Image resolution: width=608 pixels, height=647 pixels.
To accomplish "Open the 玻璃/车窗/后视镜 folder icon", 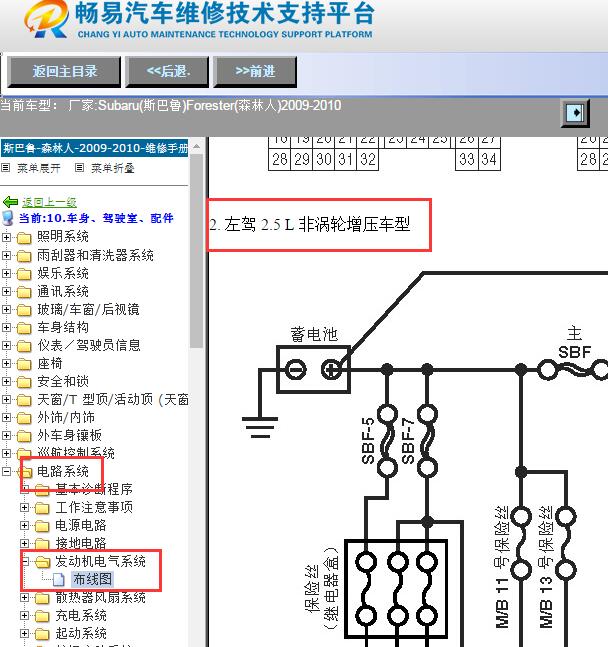I will 24,310.
